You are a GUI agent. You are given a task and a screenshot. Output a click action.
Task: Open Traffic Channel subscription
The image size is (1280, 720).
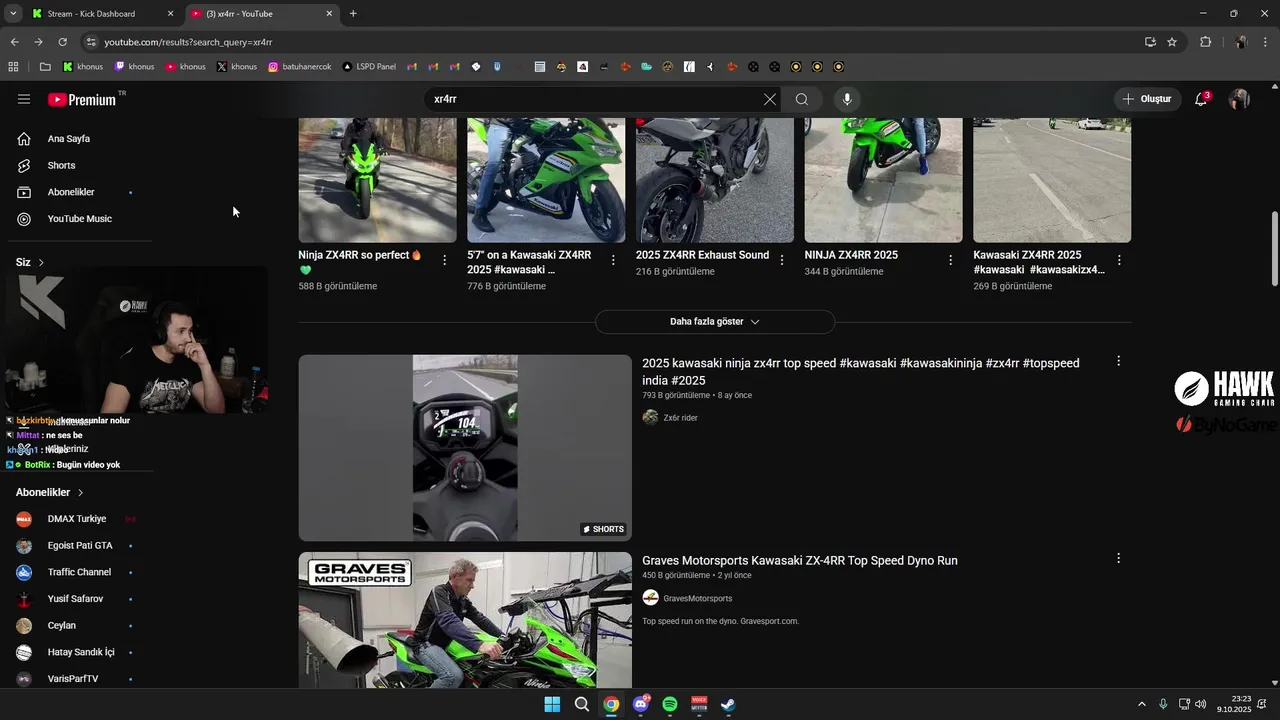[x=80, y=572]
